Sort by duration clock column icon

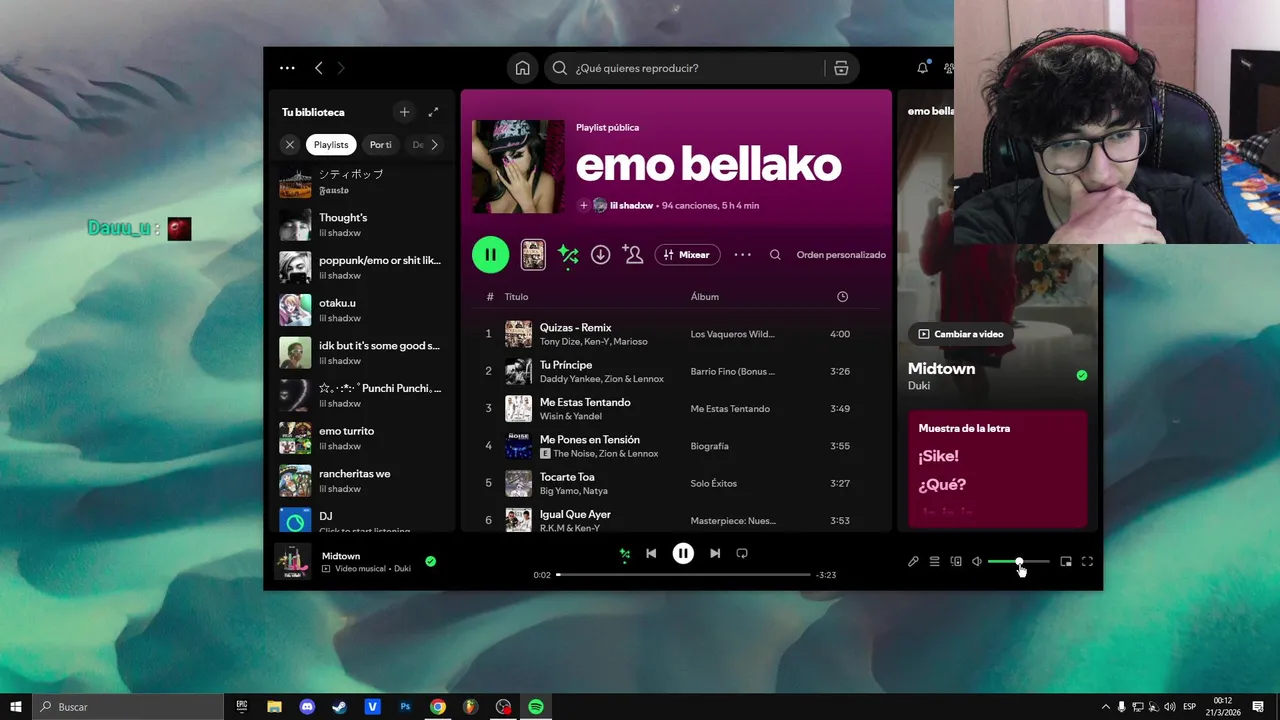(842, 297)
